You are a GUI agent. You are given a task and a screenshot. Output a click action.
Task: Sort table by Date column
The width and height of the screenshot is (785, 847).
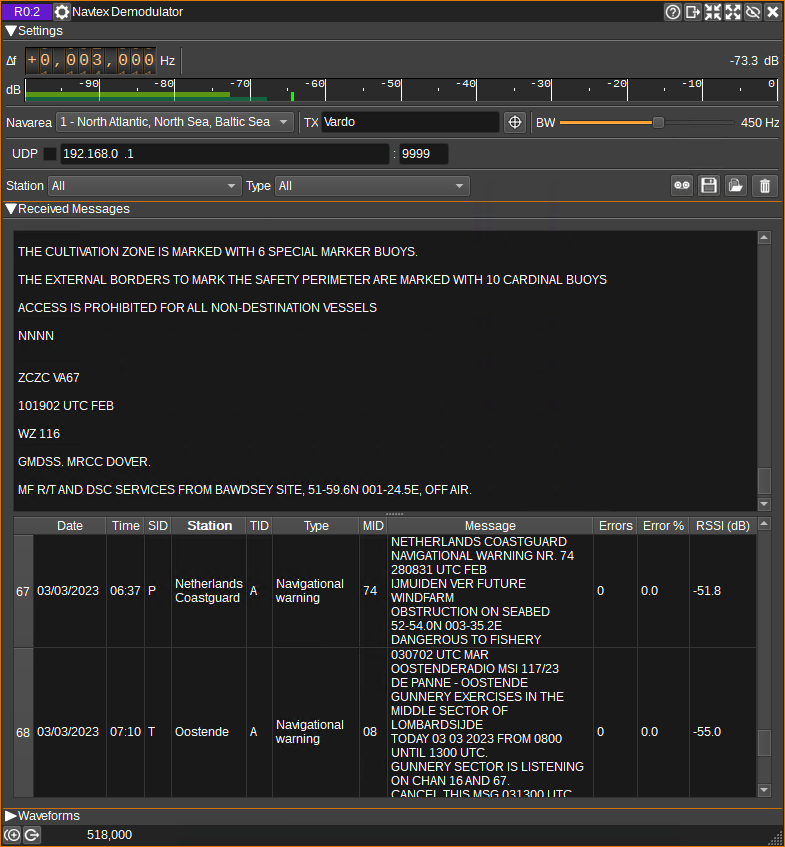point(70,526)
